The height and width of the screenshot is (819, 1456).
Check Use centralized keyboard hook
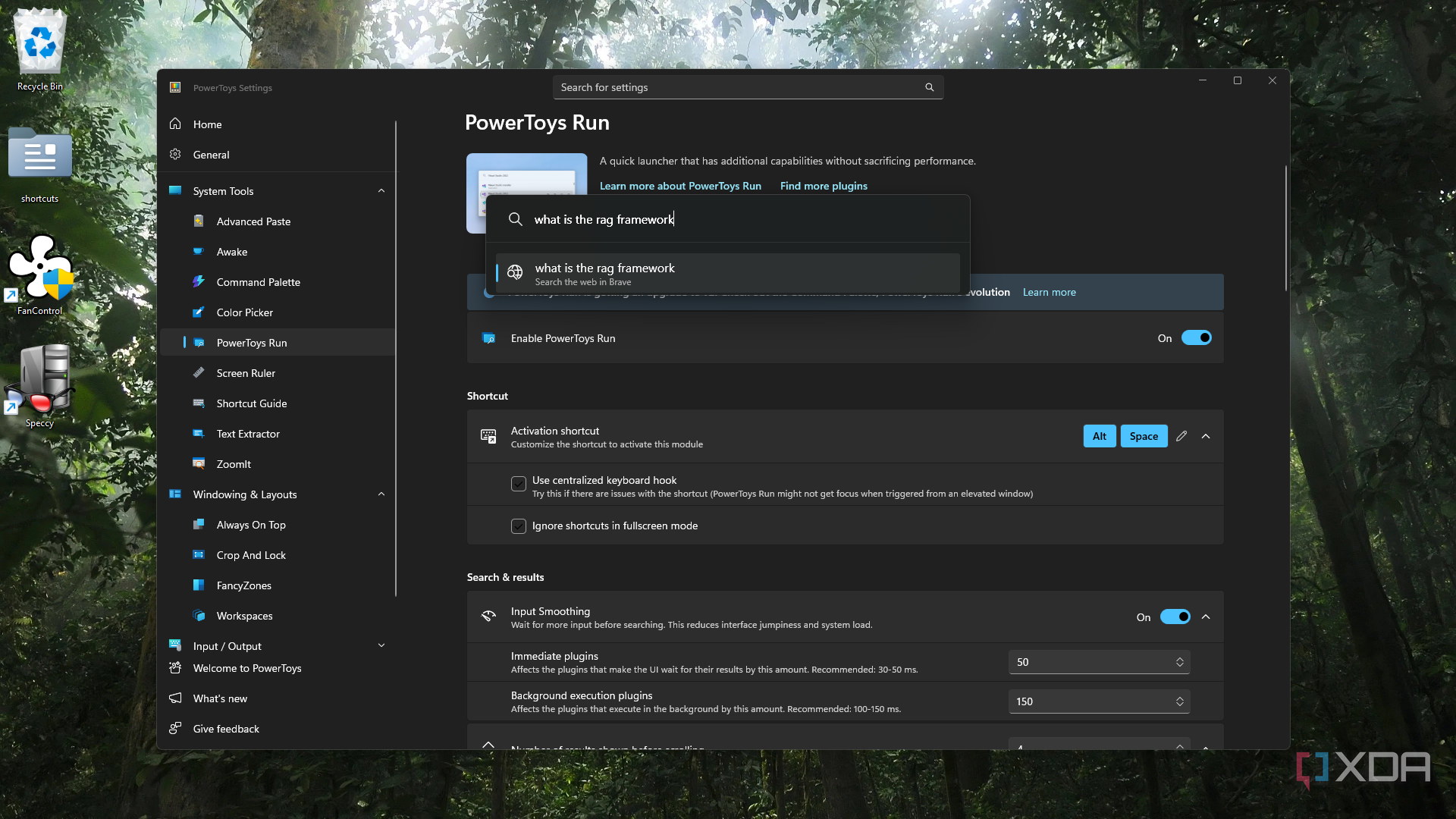tap(519, 484)
